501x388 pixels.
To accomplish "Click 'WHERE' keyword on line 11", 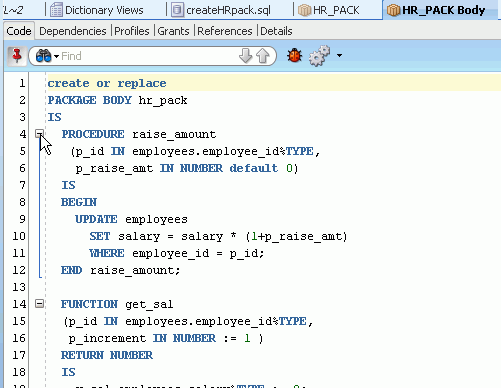I will point(107,253).
